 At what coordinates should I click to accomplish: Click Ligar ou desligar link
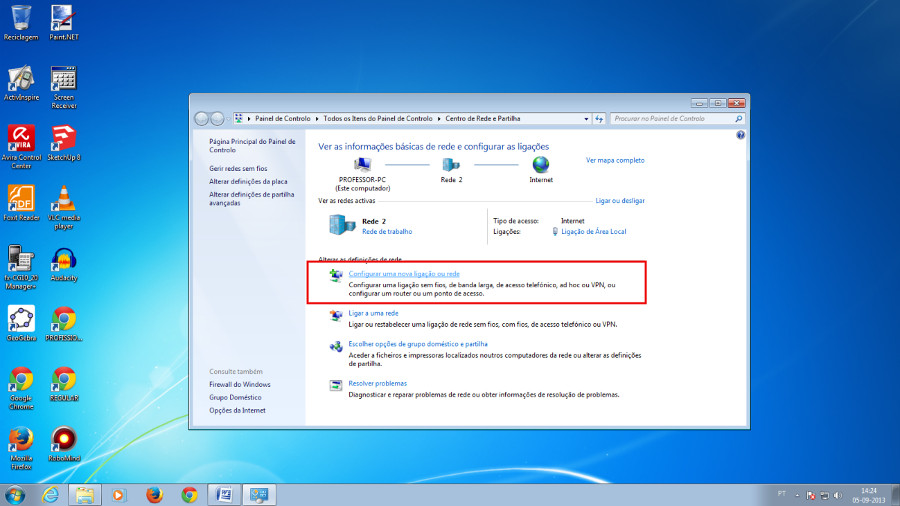coord(620,201)
